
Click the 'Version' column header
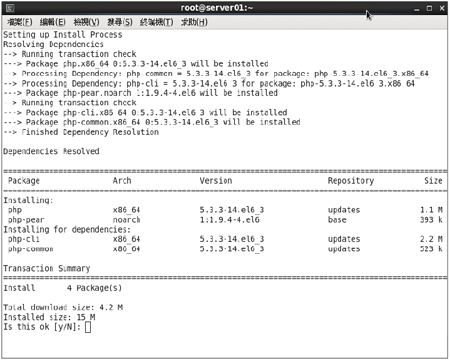[216, 181]
